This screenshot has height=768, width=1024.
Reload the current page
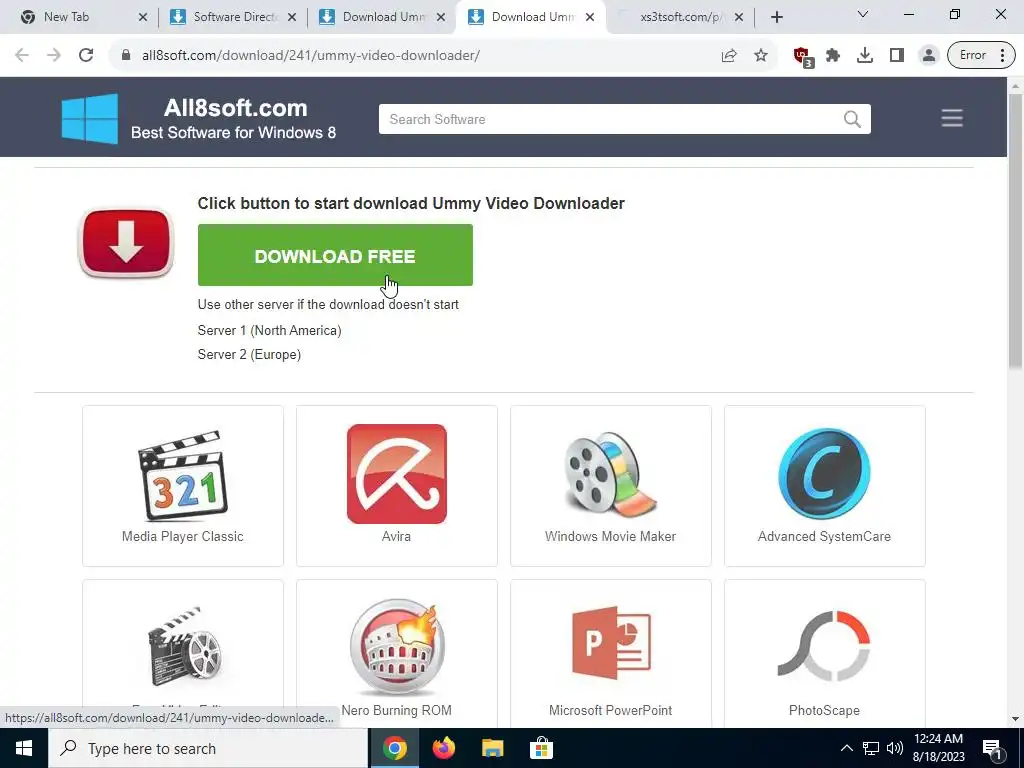coord(86,56)
